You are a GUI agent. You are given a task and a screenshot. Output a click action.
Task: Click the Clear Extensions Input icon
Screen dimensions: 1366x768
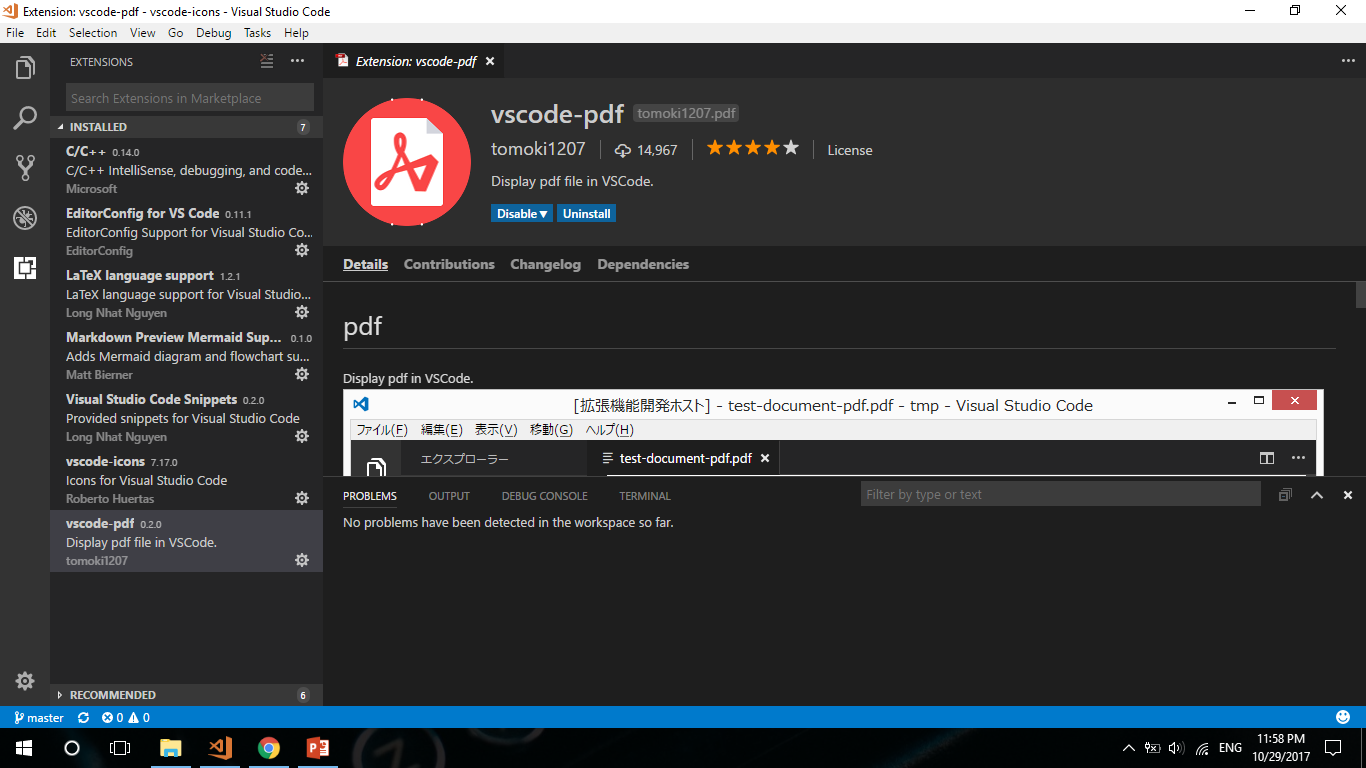[x=266, y=61]
